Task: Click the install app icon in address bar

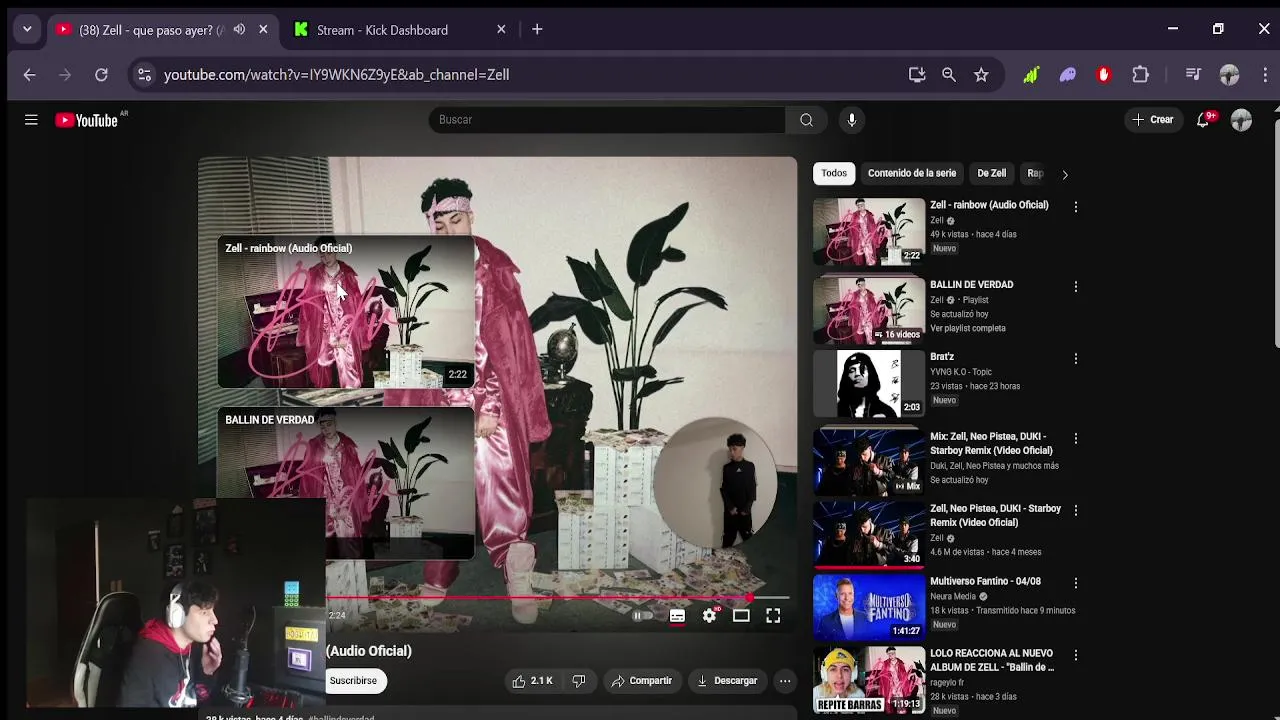Action: (917, 75)
